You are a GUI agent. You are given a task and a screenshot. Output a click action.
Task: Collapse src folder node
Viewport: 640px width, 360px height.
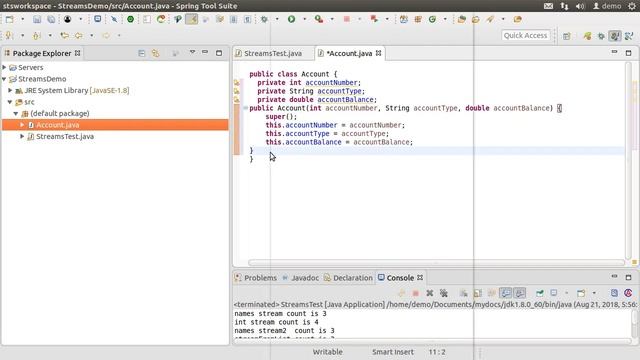click(x=10, y=102)
